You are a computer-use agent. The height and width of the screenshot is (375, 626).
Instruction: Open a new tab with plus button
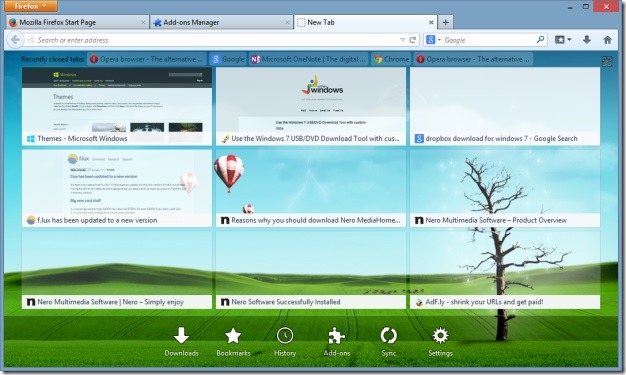click(446, 22)
